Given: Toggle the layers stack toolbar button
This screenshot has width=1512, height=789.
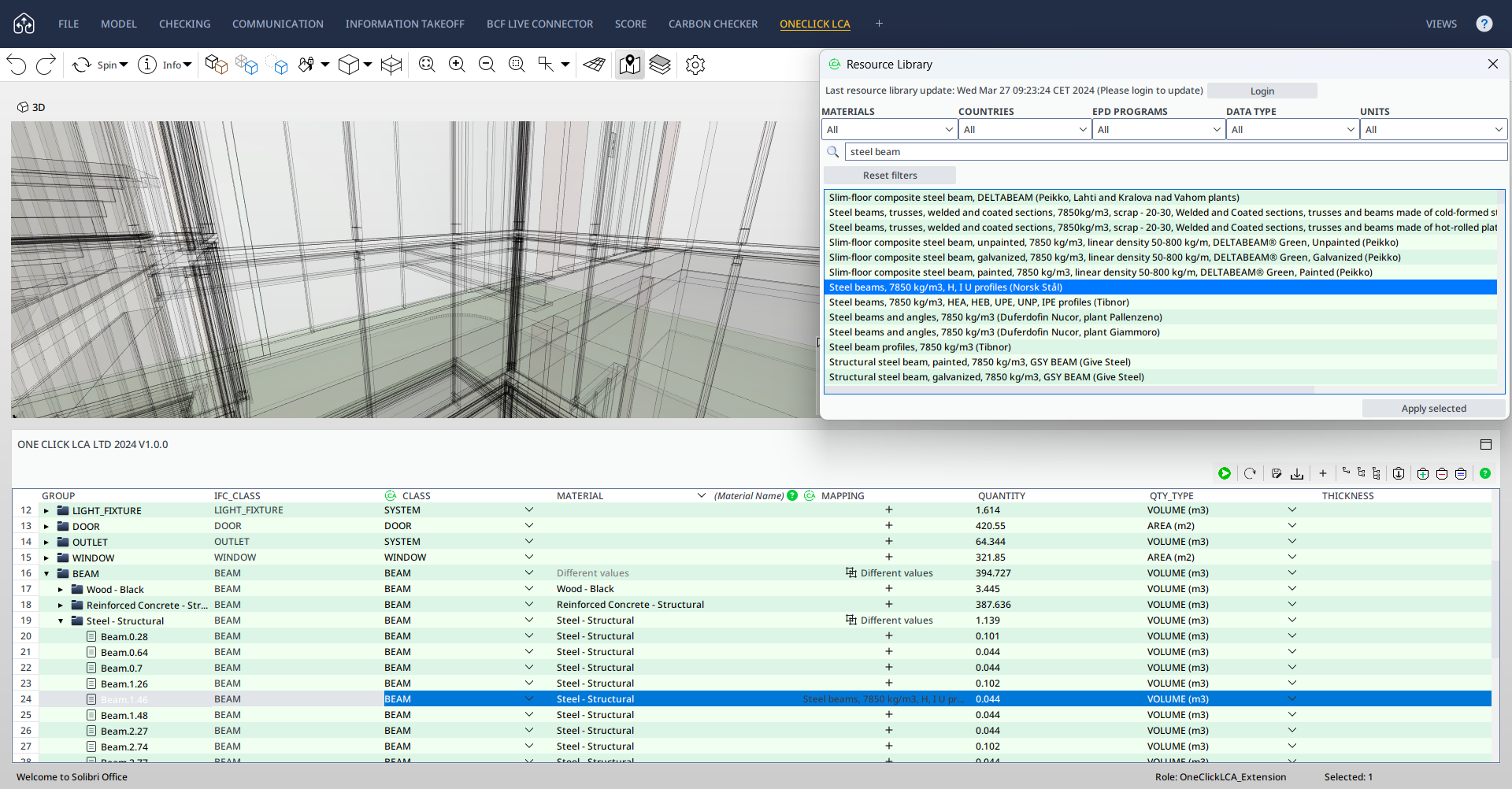Looking at the screenshot, I should pos(660,65).
